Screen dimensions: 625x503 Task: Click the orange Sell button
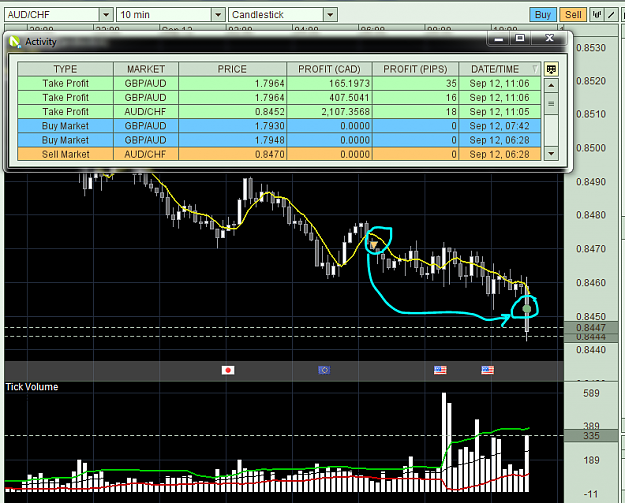[573, 15]
